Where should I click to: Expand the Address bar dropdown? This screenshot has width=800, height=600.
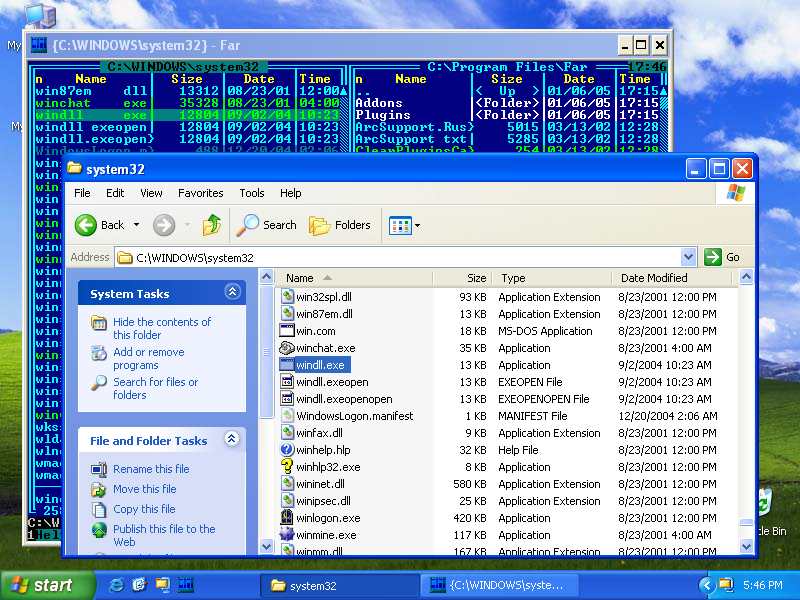pyautogui.click(x=688, y=257)
